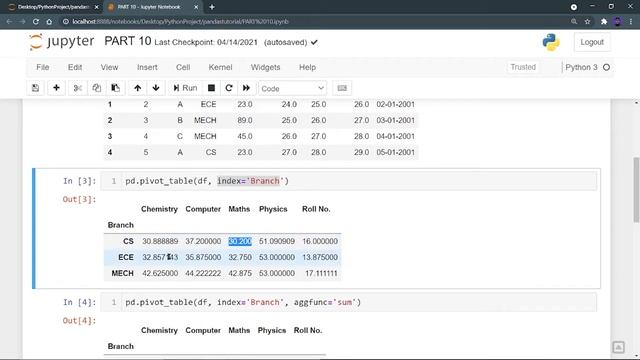Open the browser three-dot menu
640x360 pixels.
click(x=631, y=22)
